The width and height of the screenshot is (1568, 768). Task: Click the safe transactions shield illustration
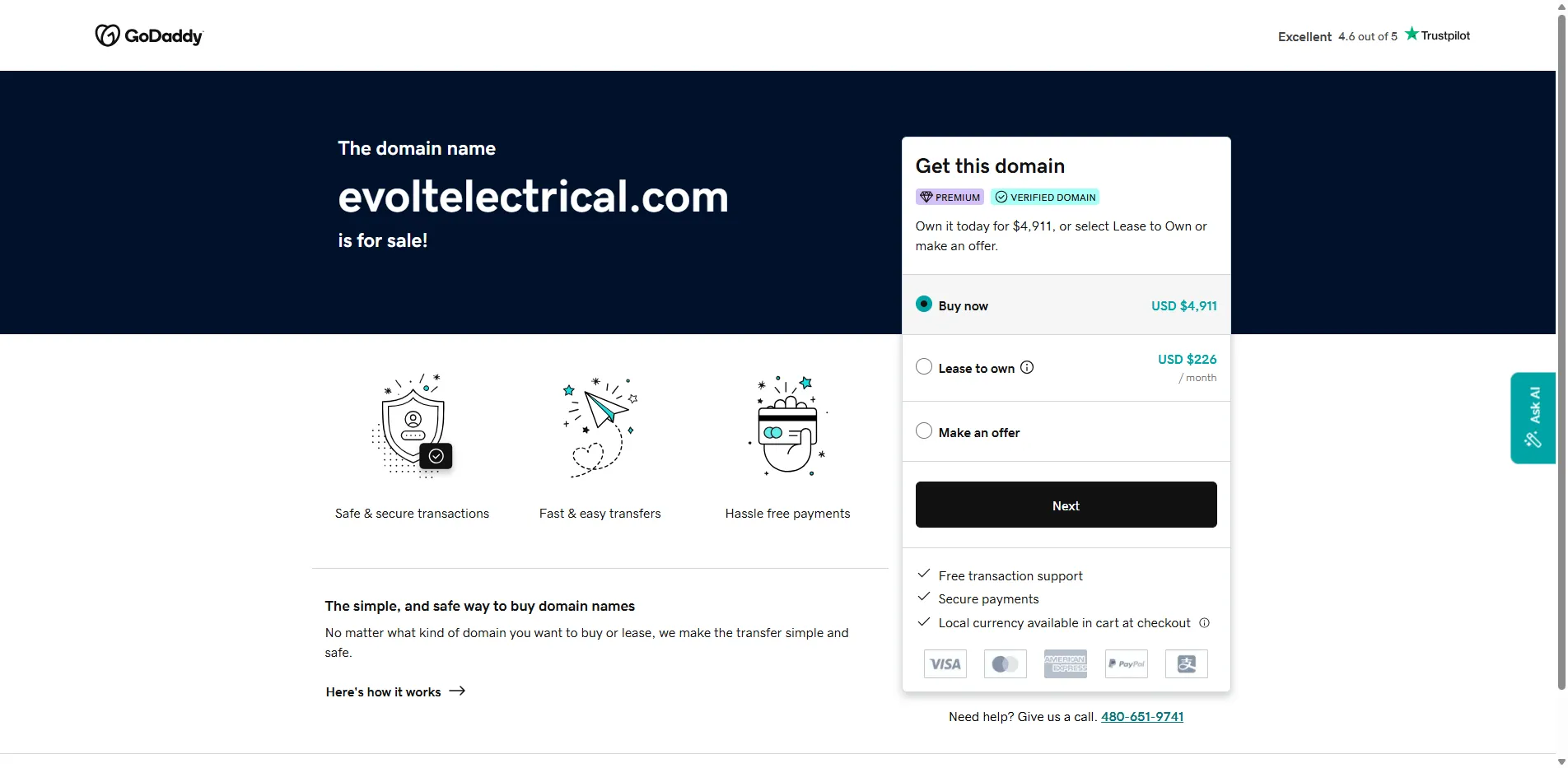[413, 426]
